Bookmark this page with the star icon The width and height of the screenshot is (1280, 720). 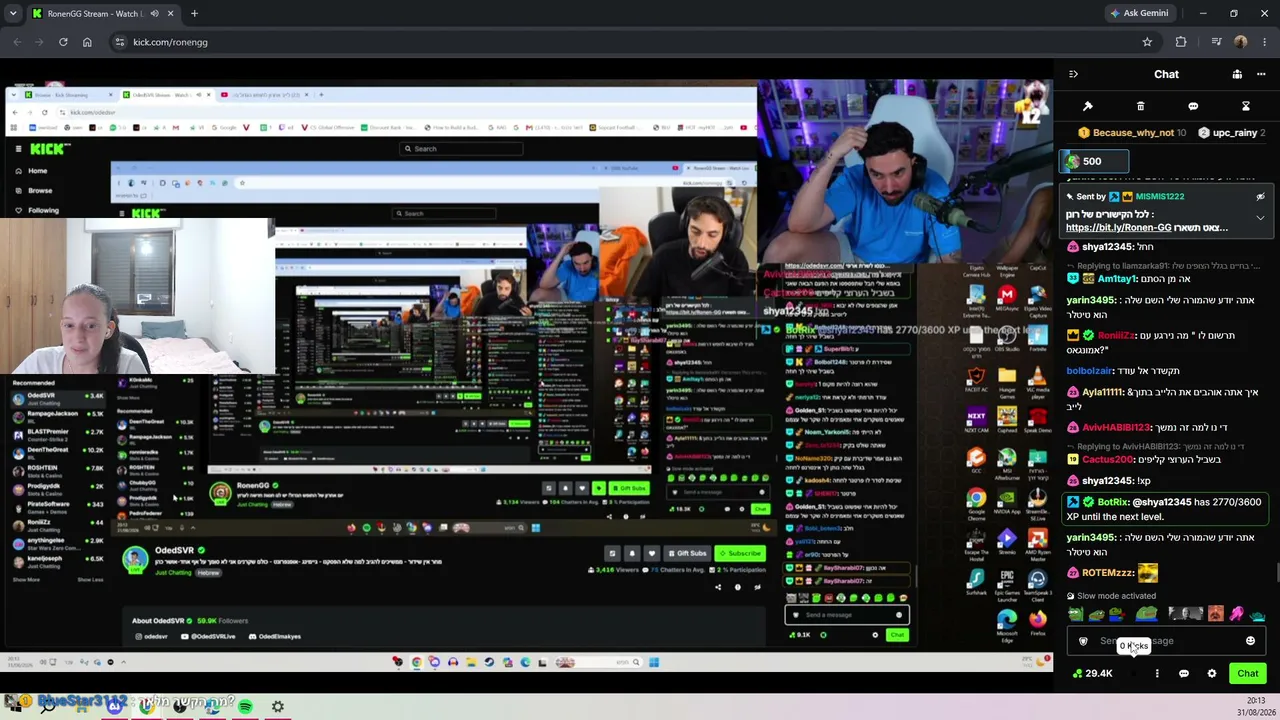tap(1147, 42)
